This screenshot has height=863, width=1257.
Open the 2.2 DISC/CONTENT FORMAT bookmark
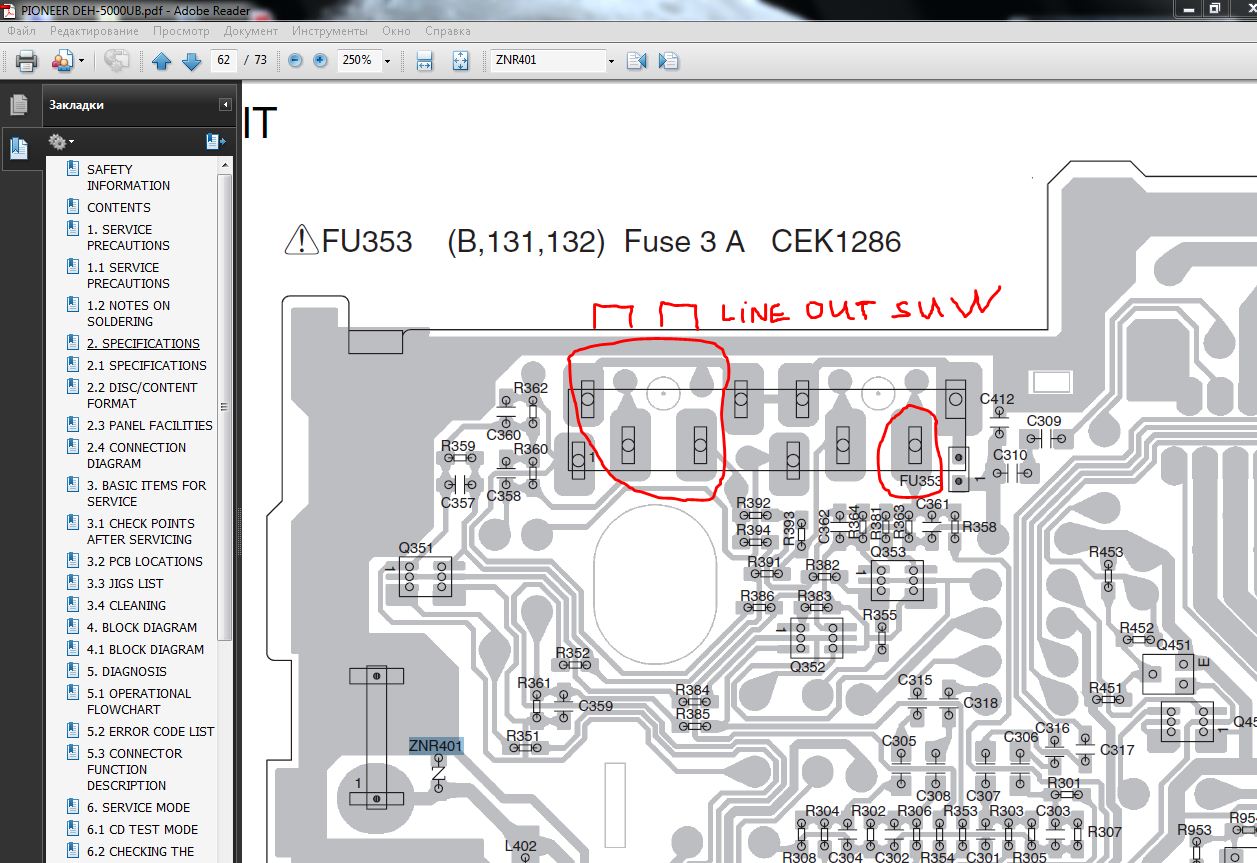click(x=142, y=396)
